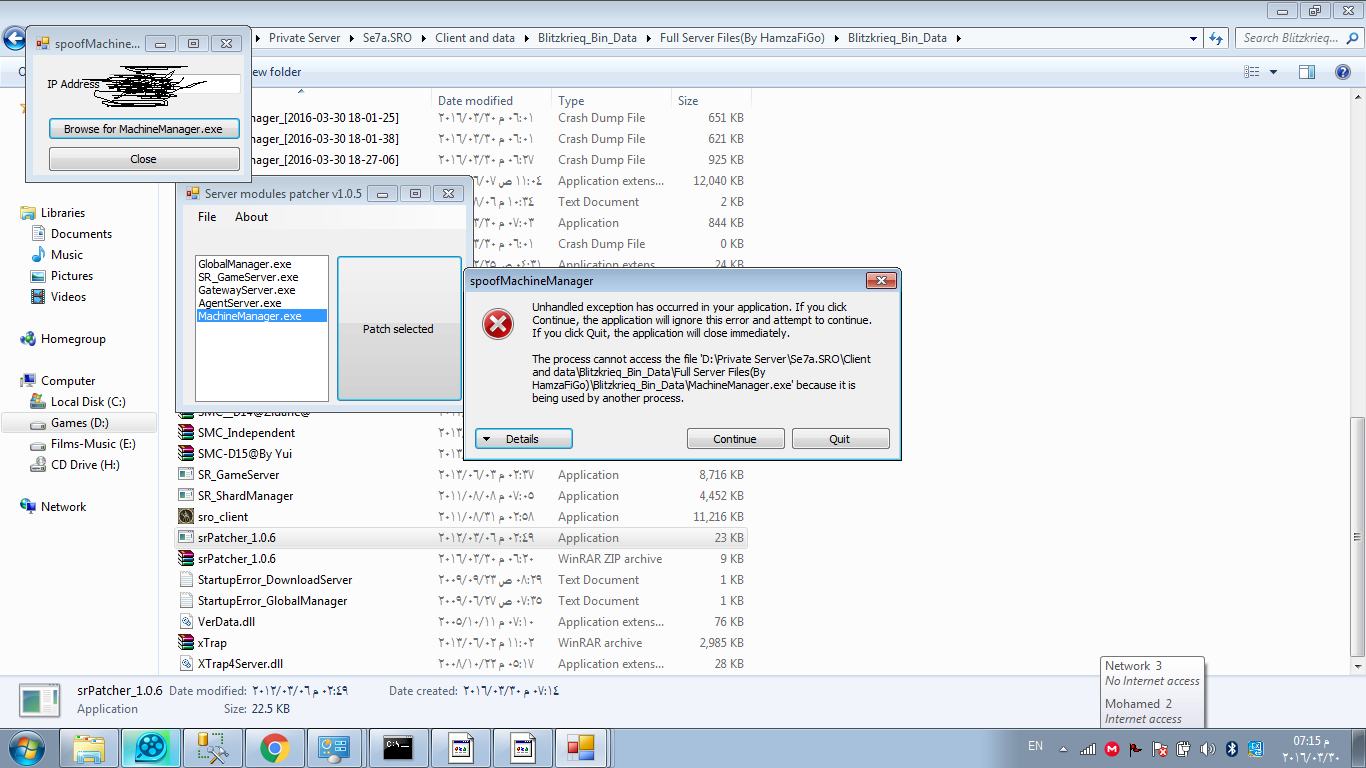Open Google Chrome from taskbar
Image resolution: width=1366 pixels, height=768 pixels.
[x=275, y=747]
